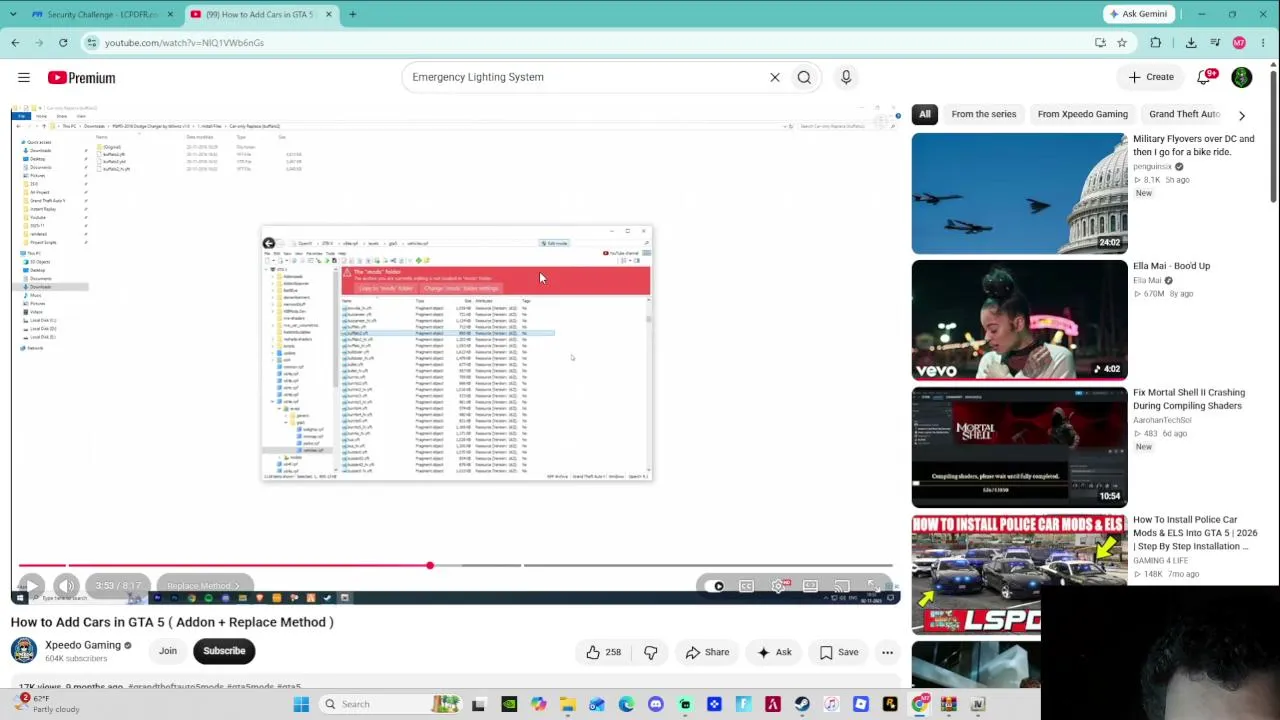The image size is (1280, 720).
Task: Open the Ella Mai 'Boo'd Up' thumbnail
Action: click(x=1019, y=320)
